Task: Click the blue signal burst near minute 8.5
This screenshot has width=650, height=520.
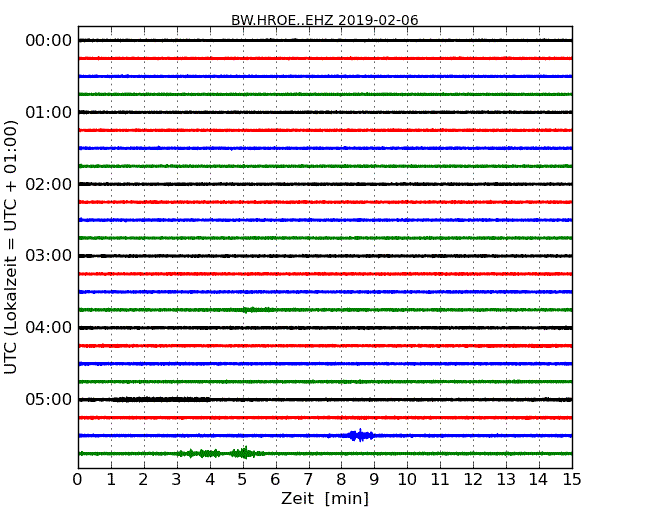Action: (x=360, y=435)
